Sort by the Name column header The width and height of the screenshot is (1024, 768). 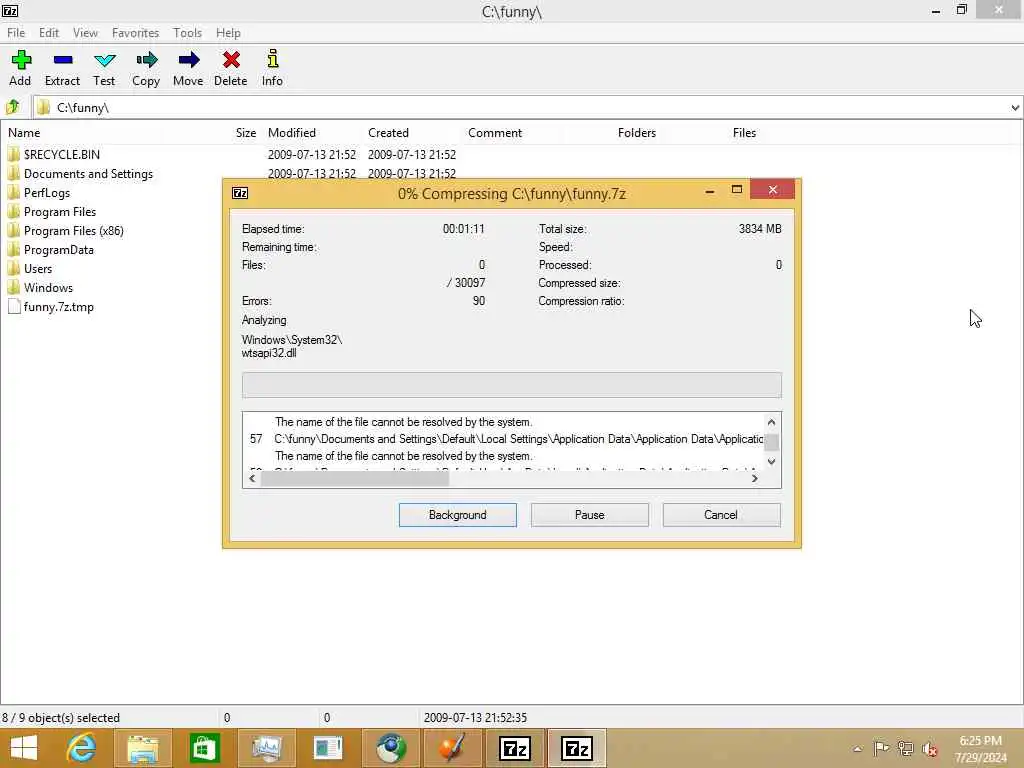pos(24,133)
